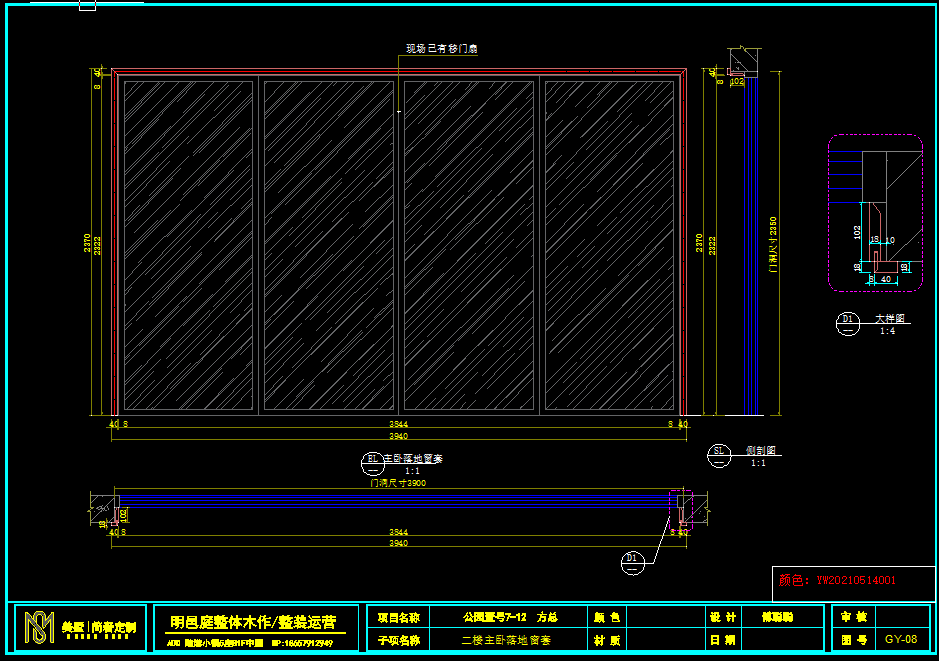Click the 现场已有移门扇 annotation text
This screenshot has height=661, width=939.
[441, 49]
